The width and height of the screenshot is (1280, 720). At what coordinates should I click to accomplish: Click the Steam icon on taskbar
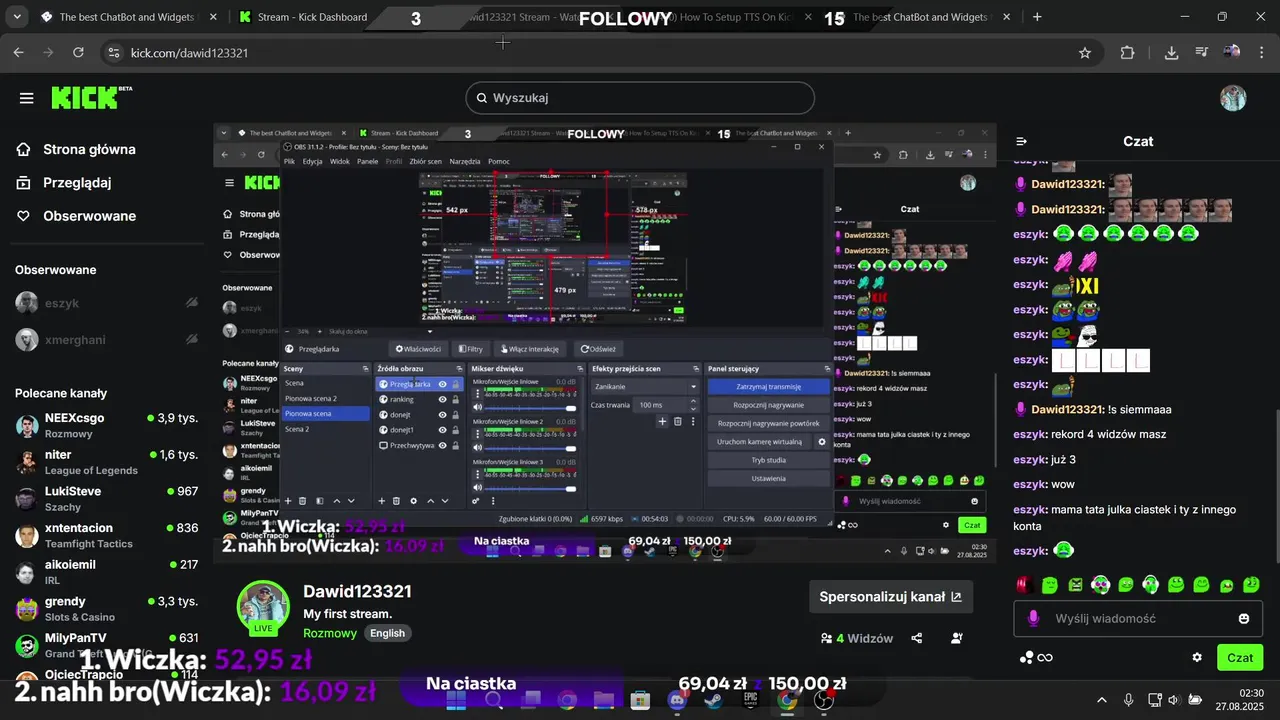714,700
